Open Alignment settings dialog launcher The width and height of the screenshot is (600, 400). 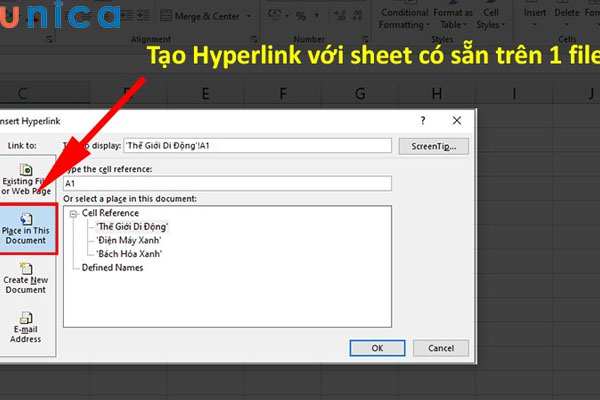click(254, 39)
